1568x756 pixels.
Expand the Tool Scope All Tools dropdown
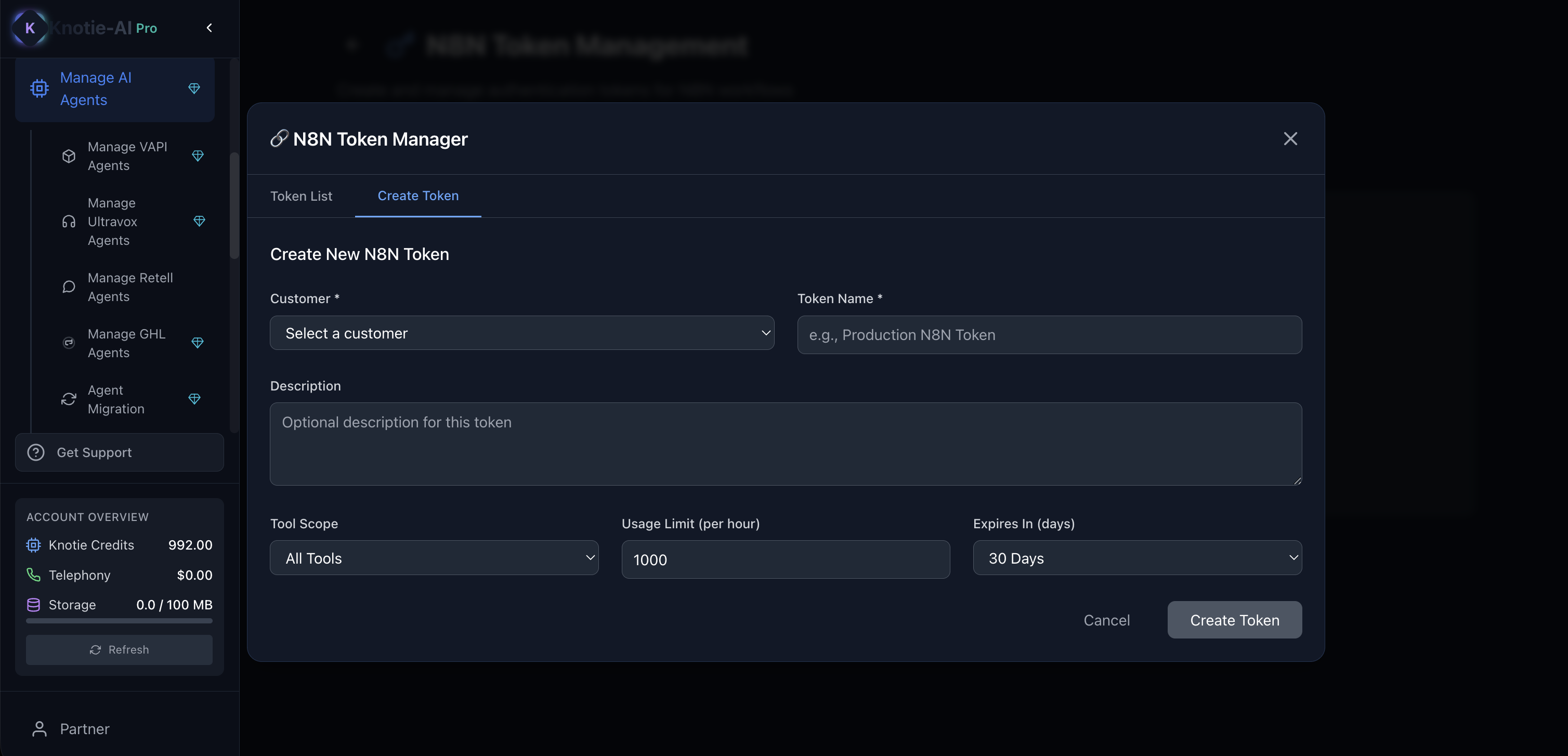click(x=434, y=558)
